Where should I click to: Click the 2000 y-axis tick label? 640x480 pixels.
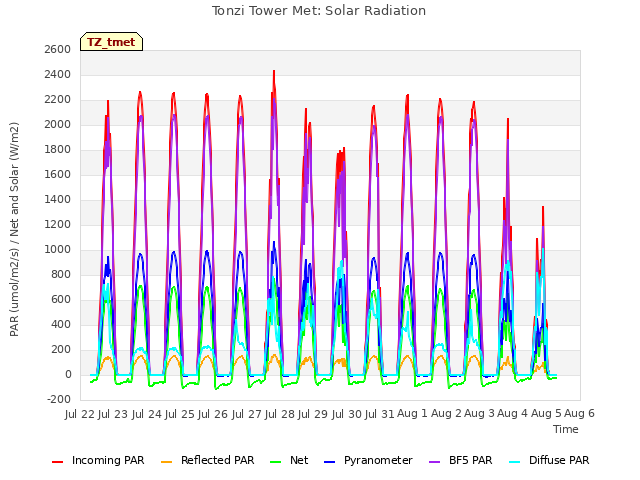click(58, 124)
